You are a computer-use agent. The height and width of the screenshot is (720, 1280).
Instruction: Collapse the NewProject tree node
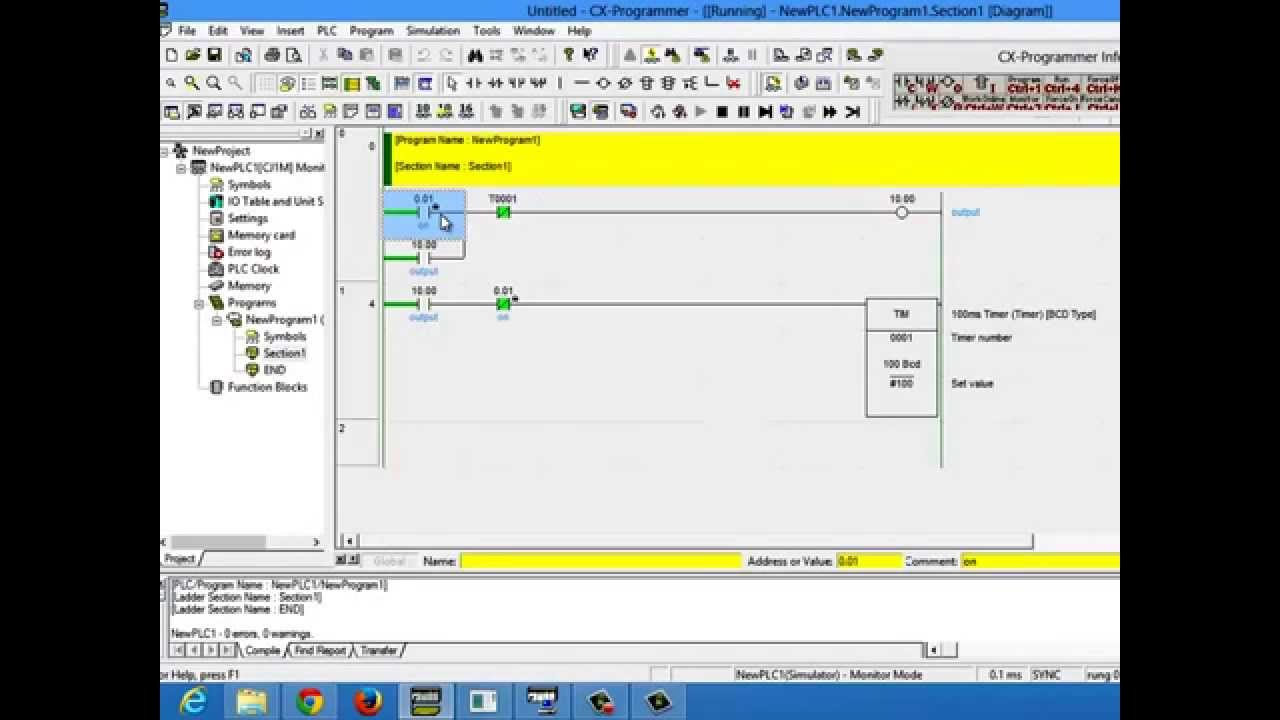166,151
